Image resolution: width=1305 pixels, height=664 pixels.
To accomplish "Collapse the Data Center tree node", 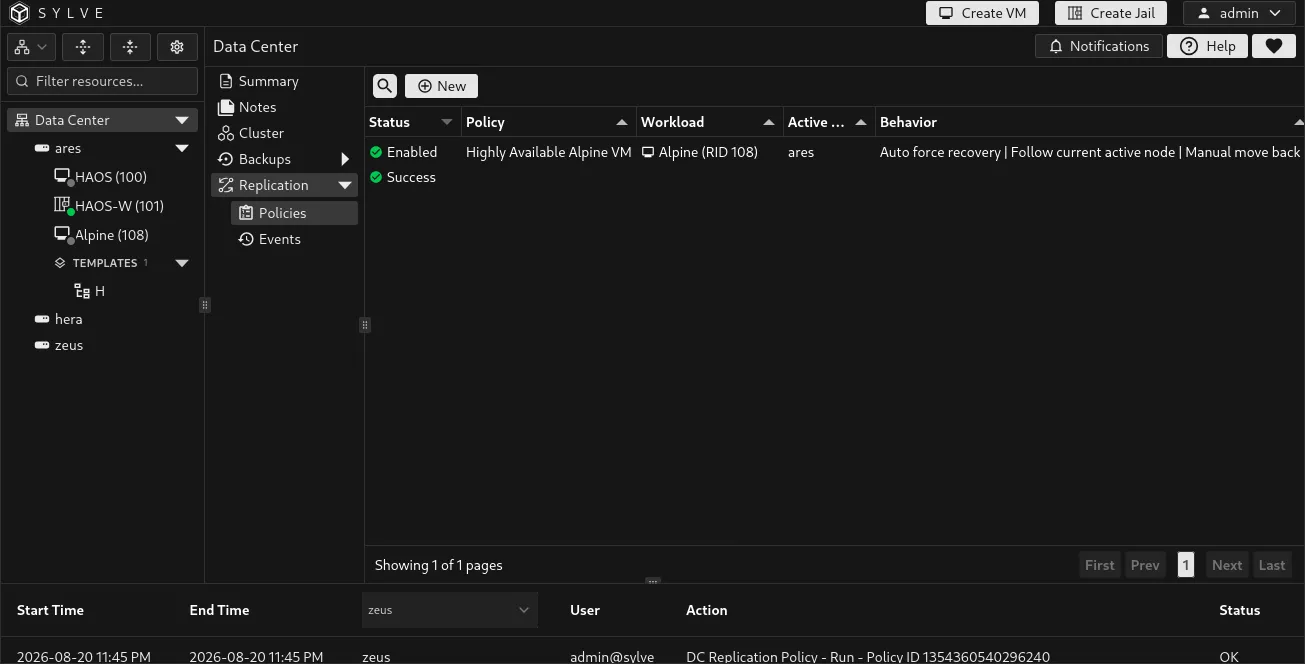I will 182,120.
